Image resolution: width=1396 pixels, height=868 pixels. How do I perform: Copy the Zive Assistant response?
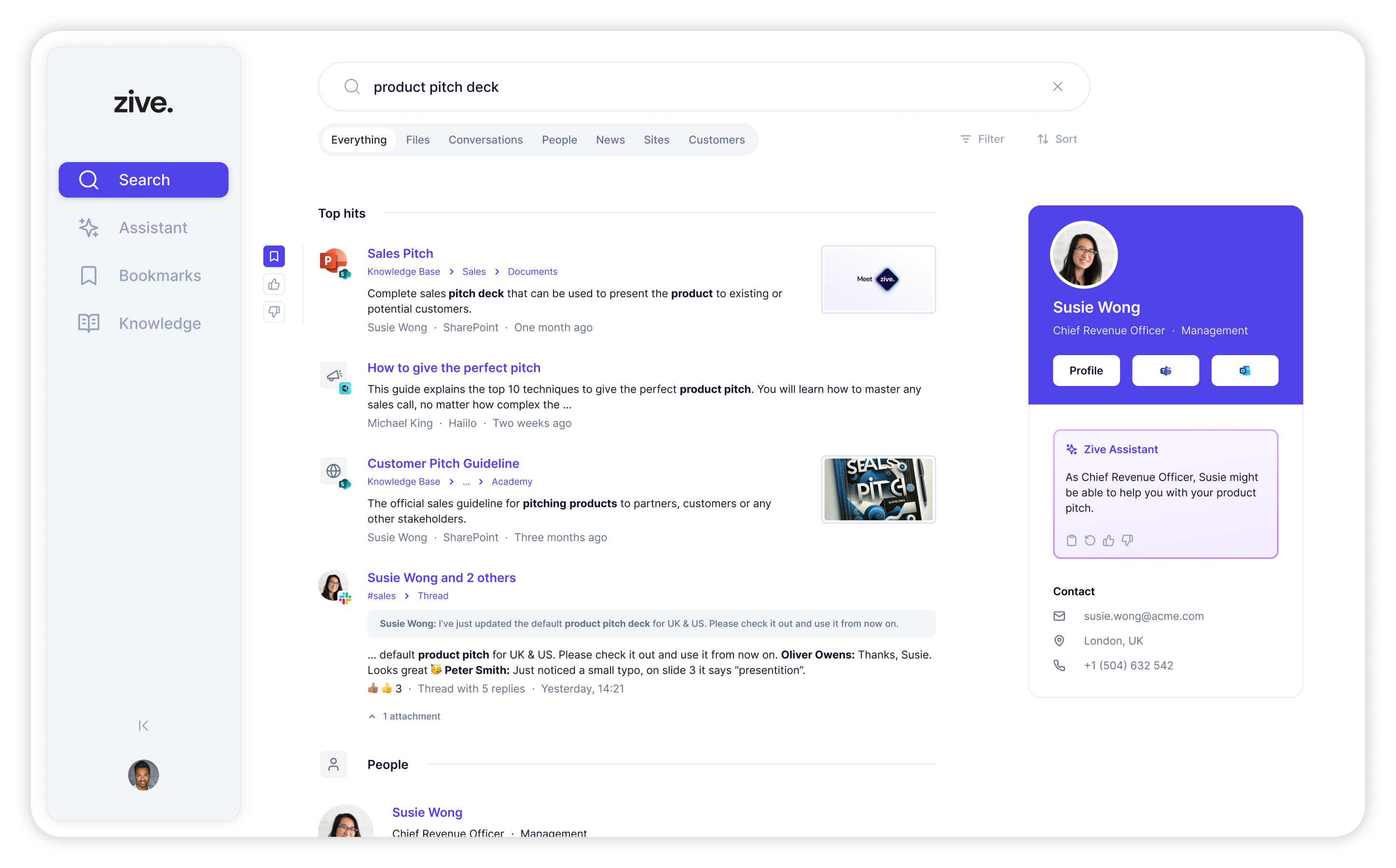click(1071, 540)
